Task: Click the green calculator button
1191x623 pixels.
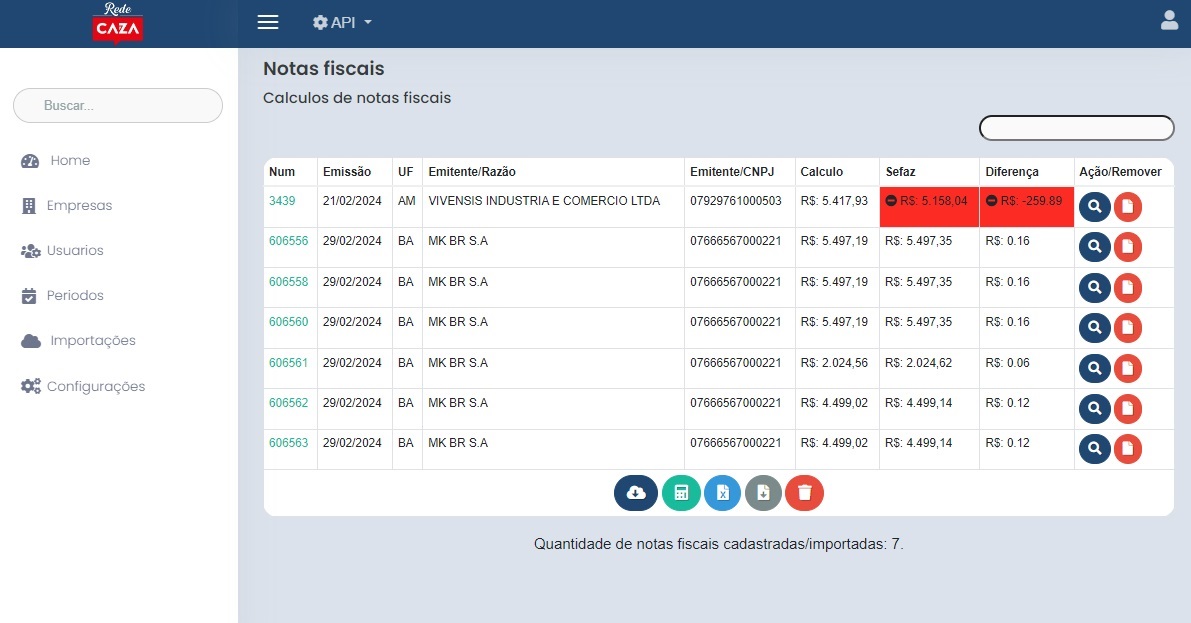Action: click(x=681, y=493)
